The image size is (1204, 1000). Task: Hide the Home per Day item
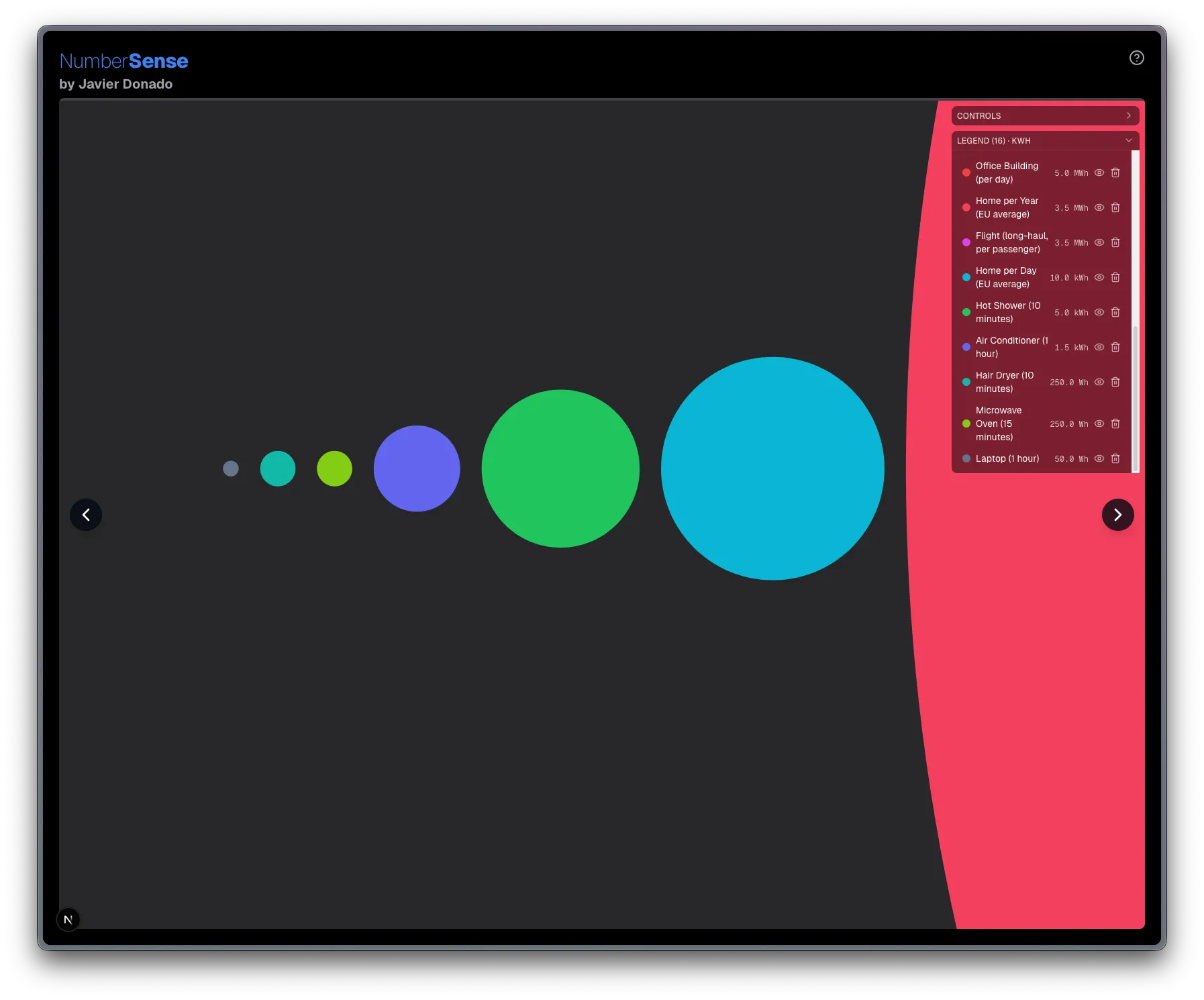point(1099,277)
